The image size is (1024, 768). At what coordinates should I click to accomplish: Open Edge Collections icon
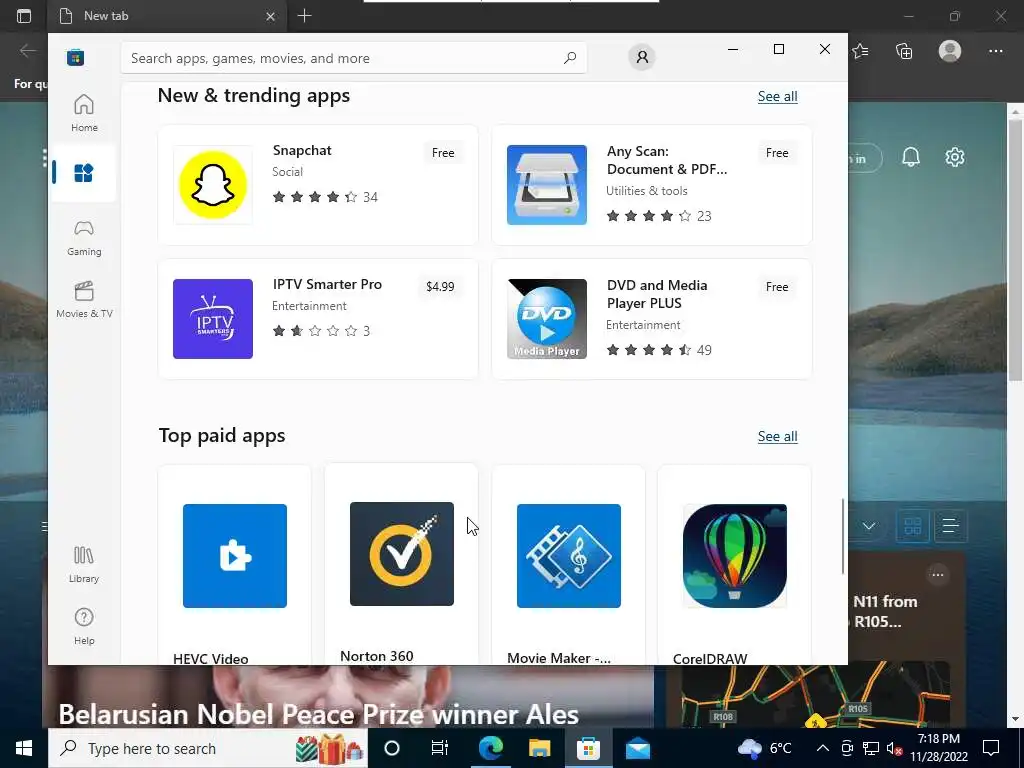coord(904,51)
